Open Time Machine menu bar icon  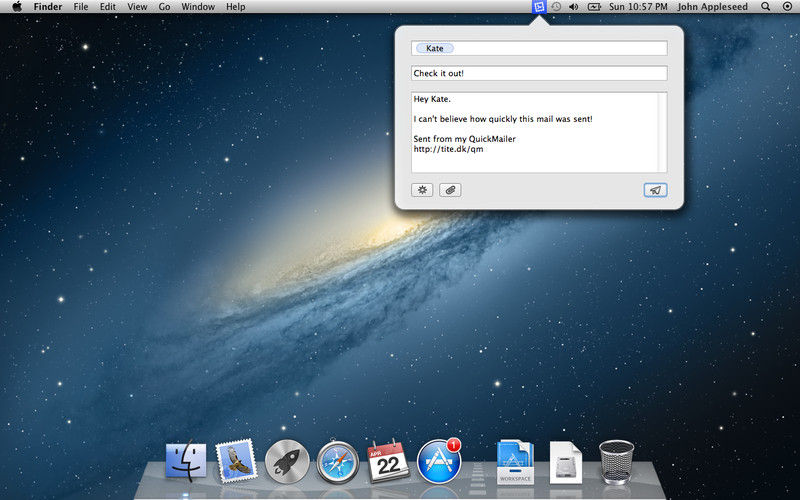point(556,7)
